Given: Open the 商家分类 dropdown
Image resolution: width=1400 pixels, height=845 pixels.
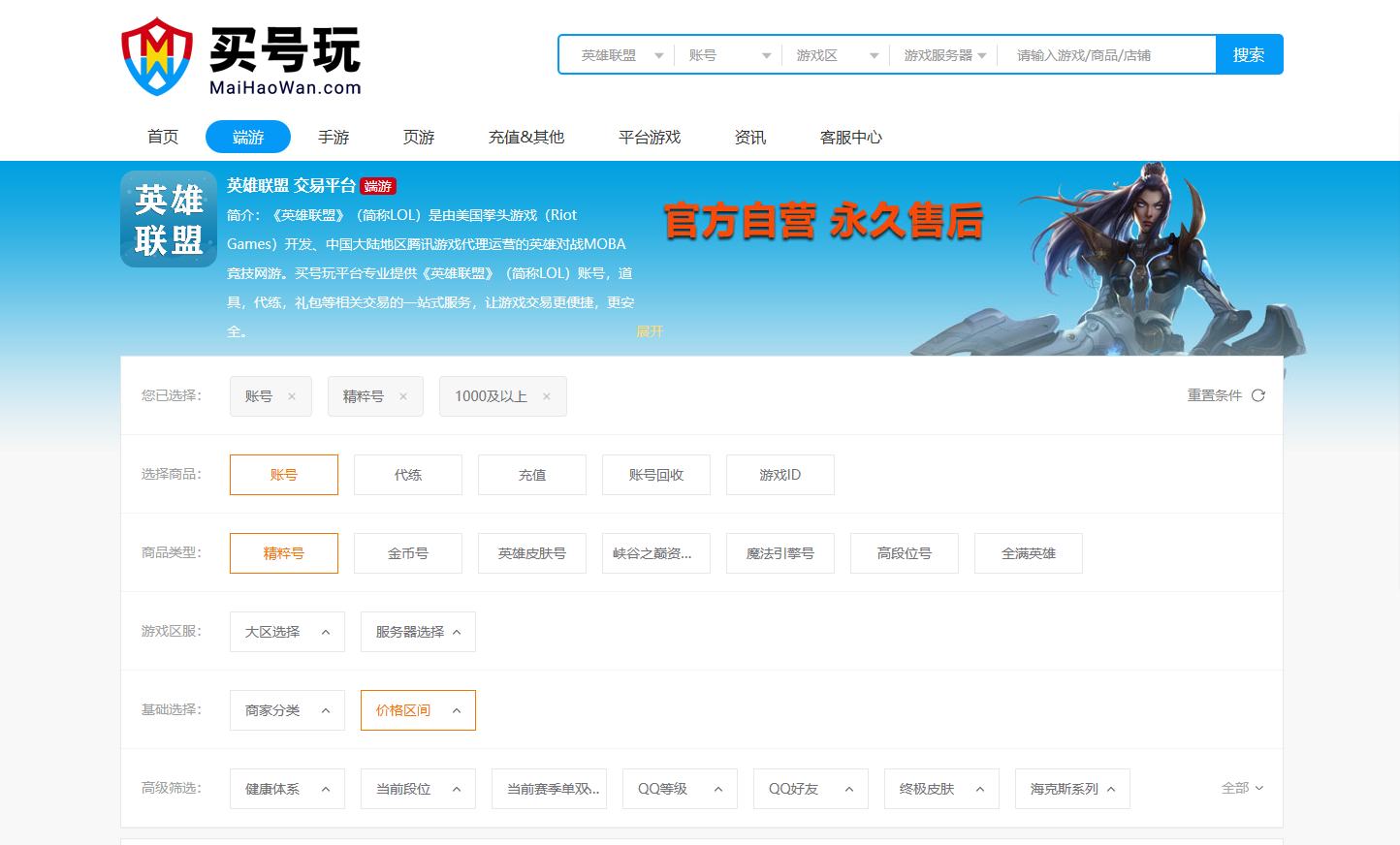Looking at the screenshot, I should pos(287,710).
